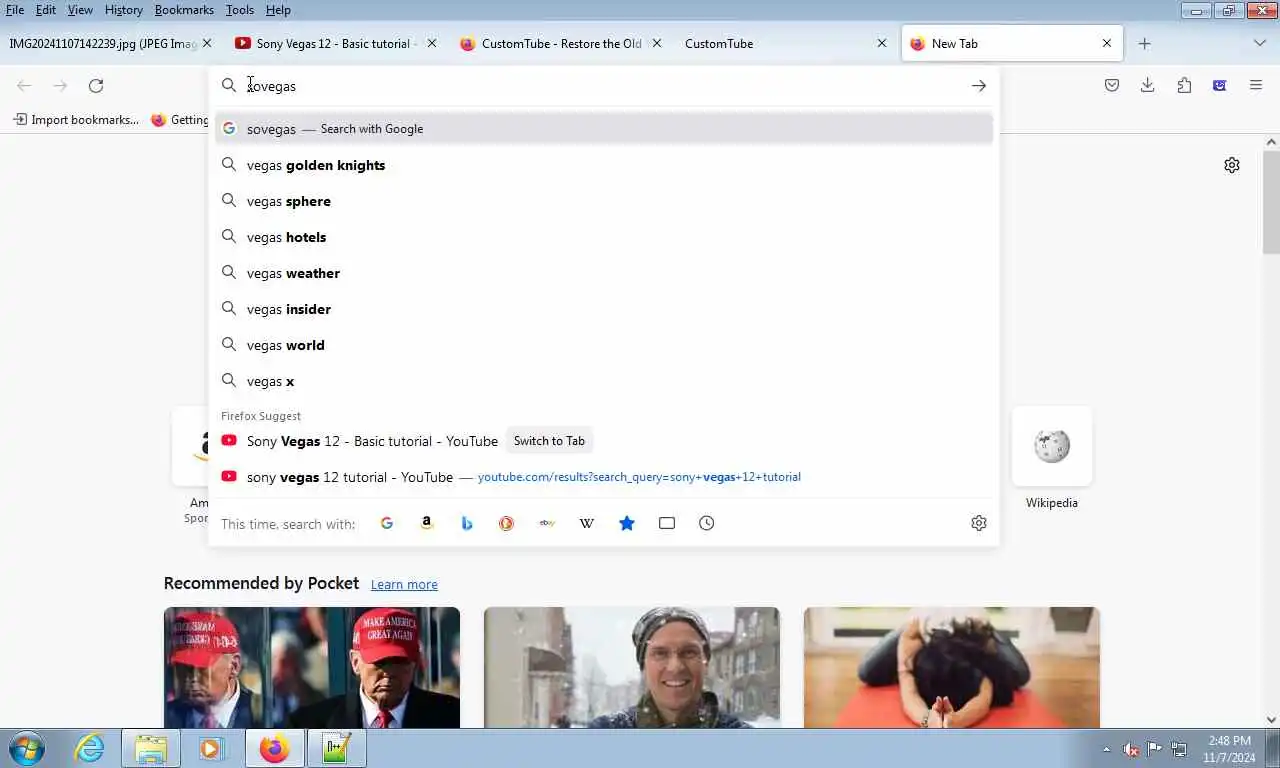Select vegas weather suggestion

(604, 273)
